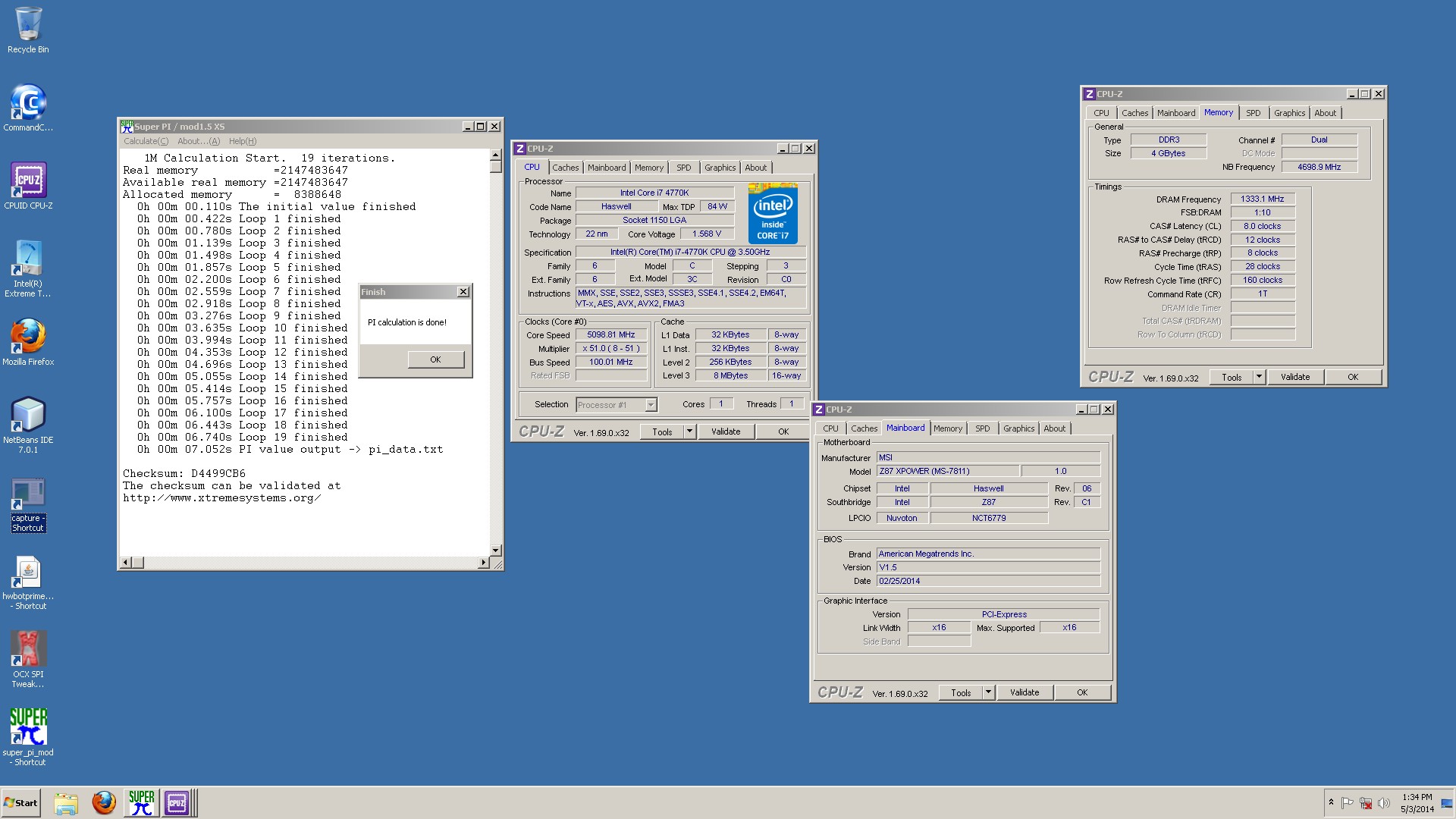The width and height of the screenshot is (1456, 819).
Task: Click the Checksum: D4499CB6 line
Action: (184, 473)
